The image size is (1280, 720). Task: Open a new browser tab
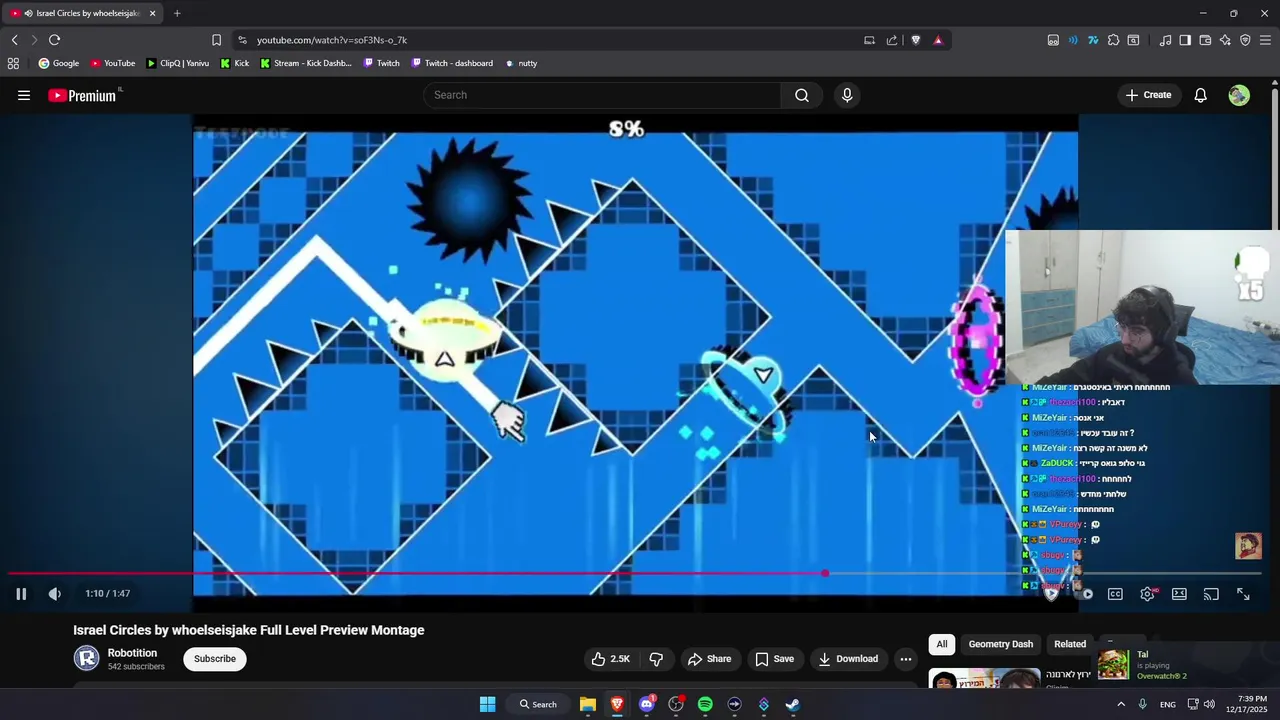click(x=177, y=13)
